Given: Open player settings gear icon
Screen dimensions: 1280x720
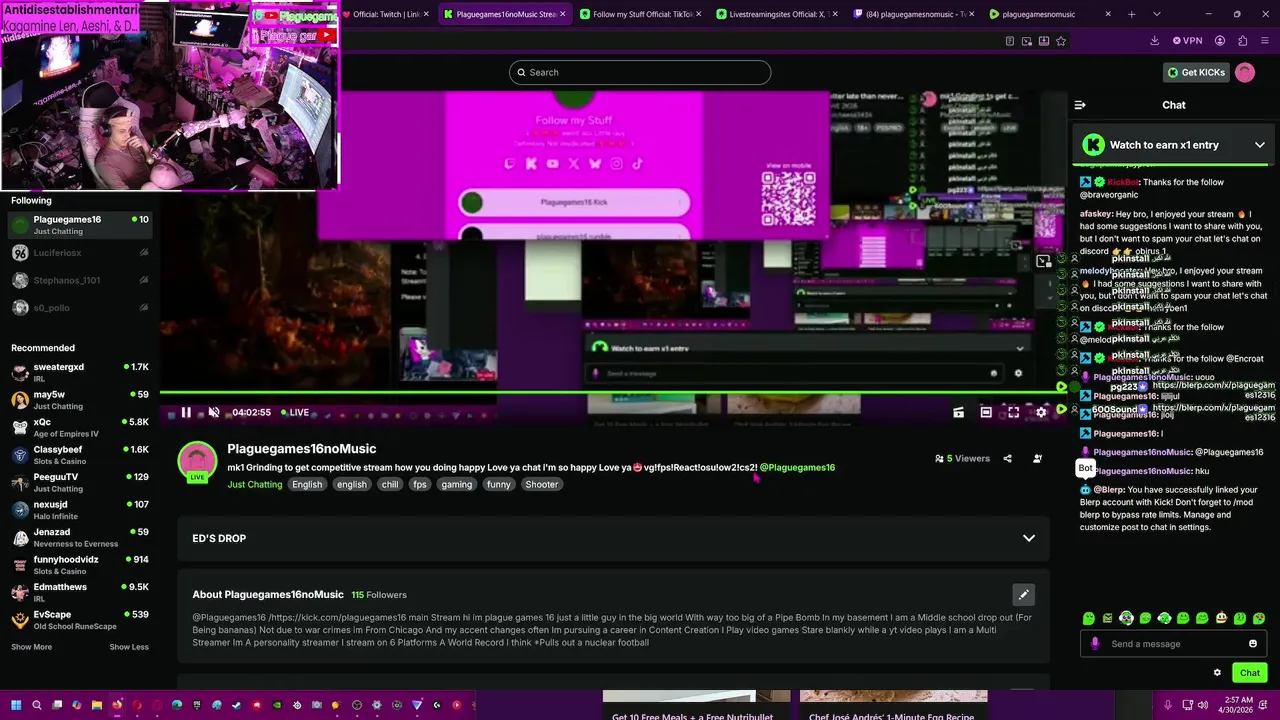Looking at the screenshot, I should coord(1041,412).
